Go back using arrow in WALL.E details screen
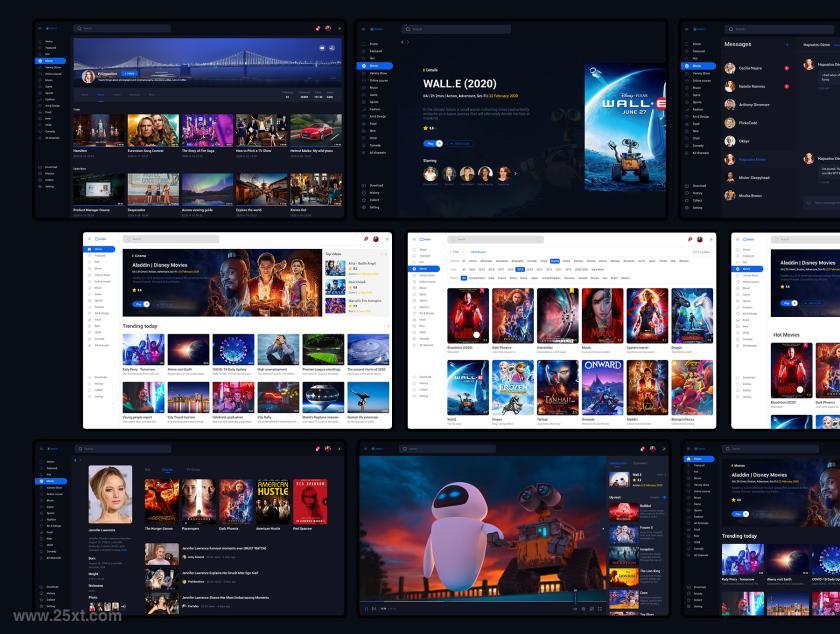 402,42
